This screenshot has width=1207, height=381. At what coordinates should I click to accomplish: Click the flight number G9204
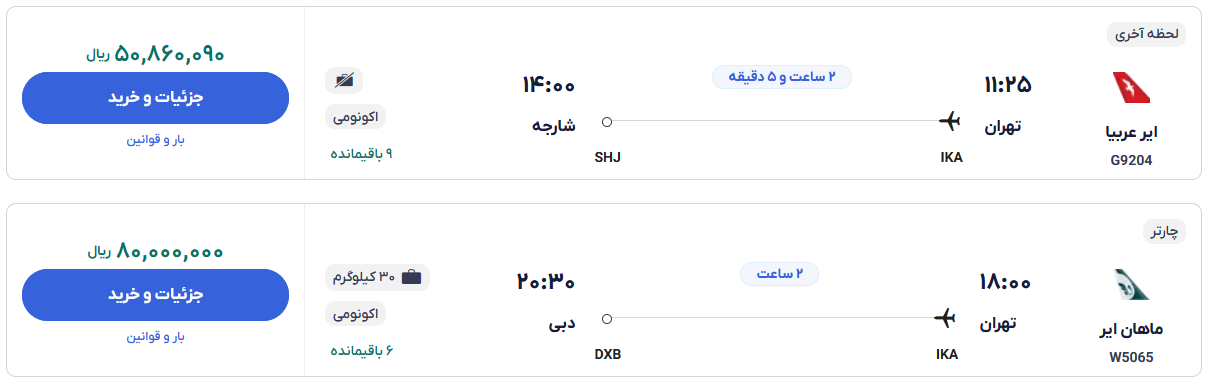point(1131,160)
